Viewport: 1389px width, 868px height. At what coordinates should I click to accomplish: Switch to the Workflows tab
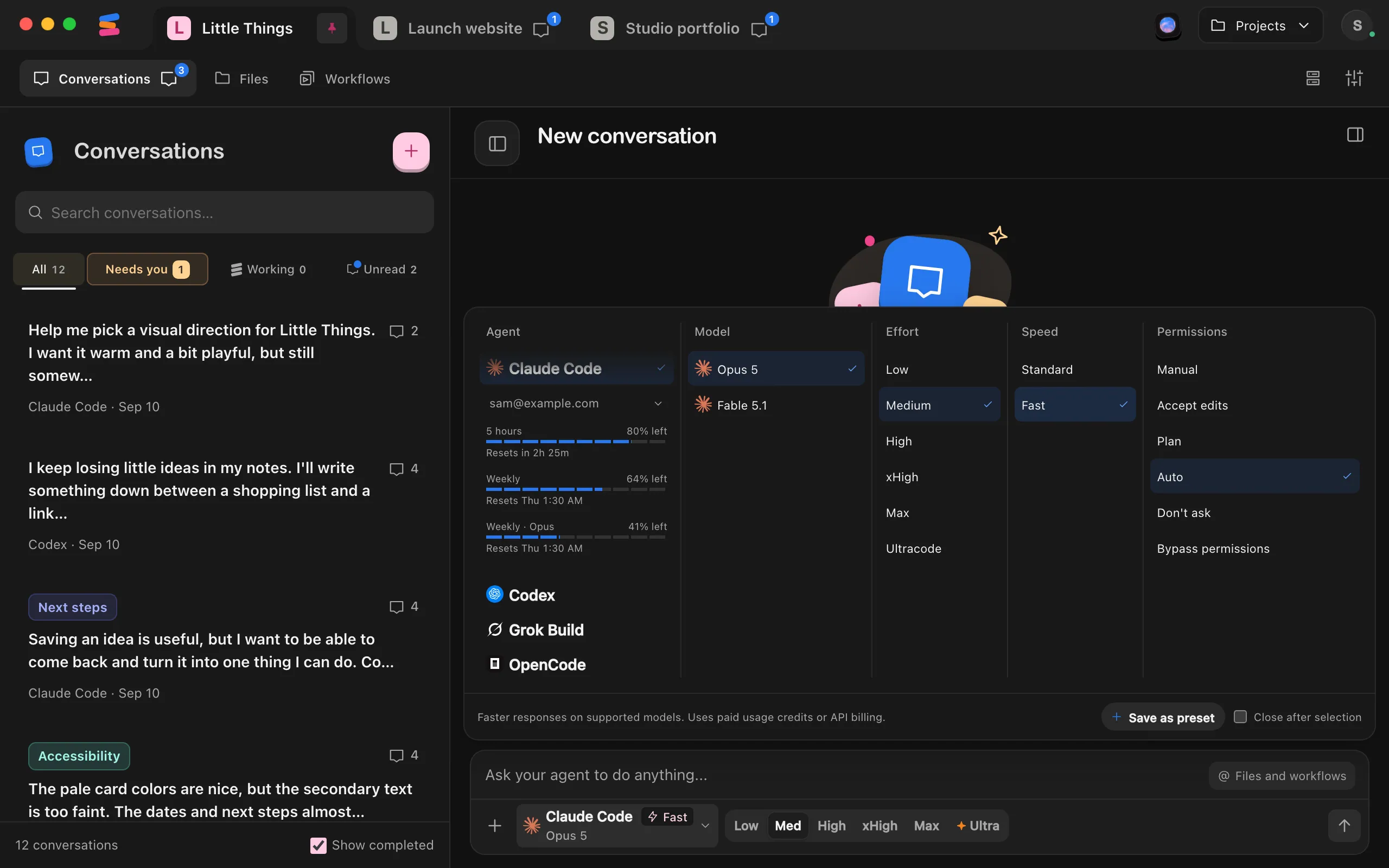pos(345,79)
